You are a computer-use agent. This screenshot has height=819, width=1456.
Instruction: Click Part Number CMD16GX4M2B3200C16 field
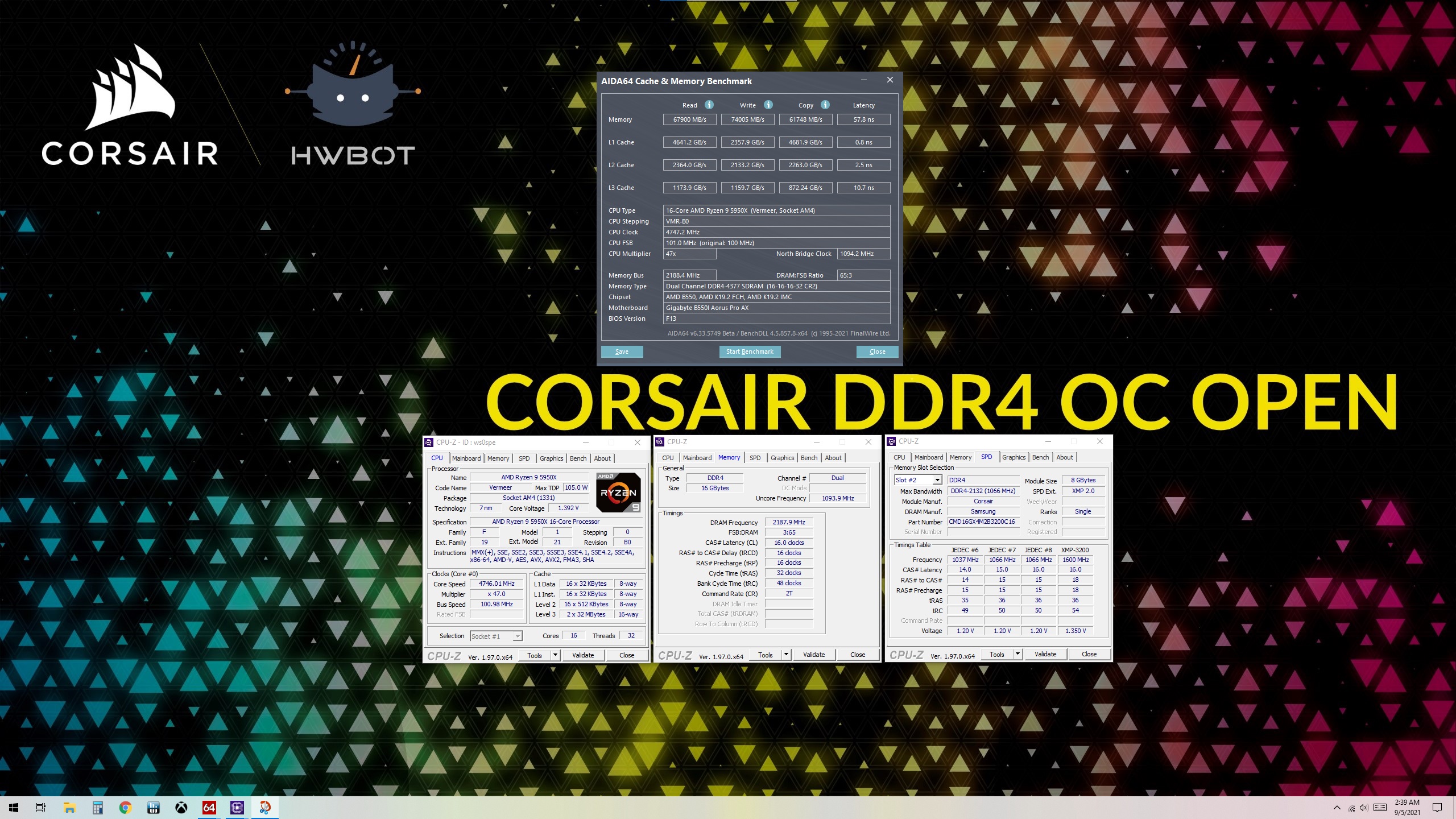coord(983,522)
